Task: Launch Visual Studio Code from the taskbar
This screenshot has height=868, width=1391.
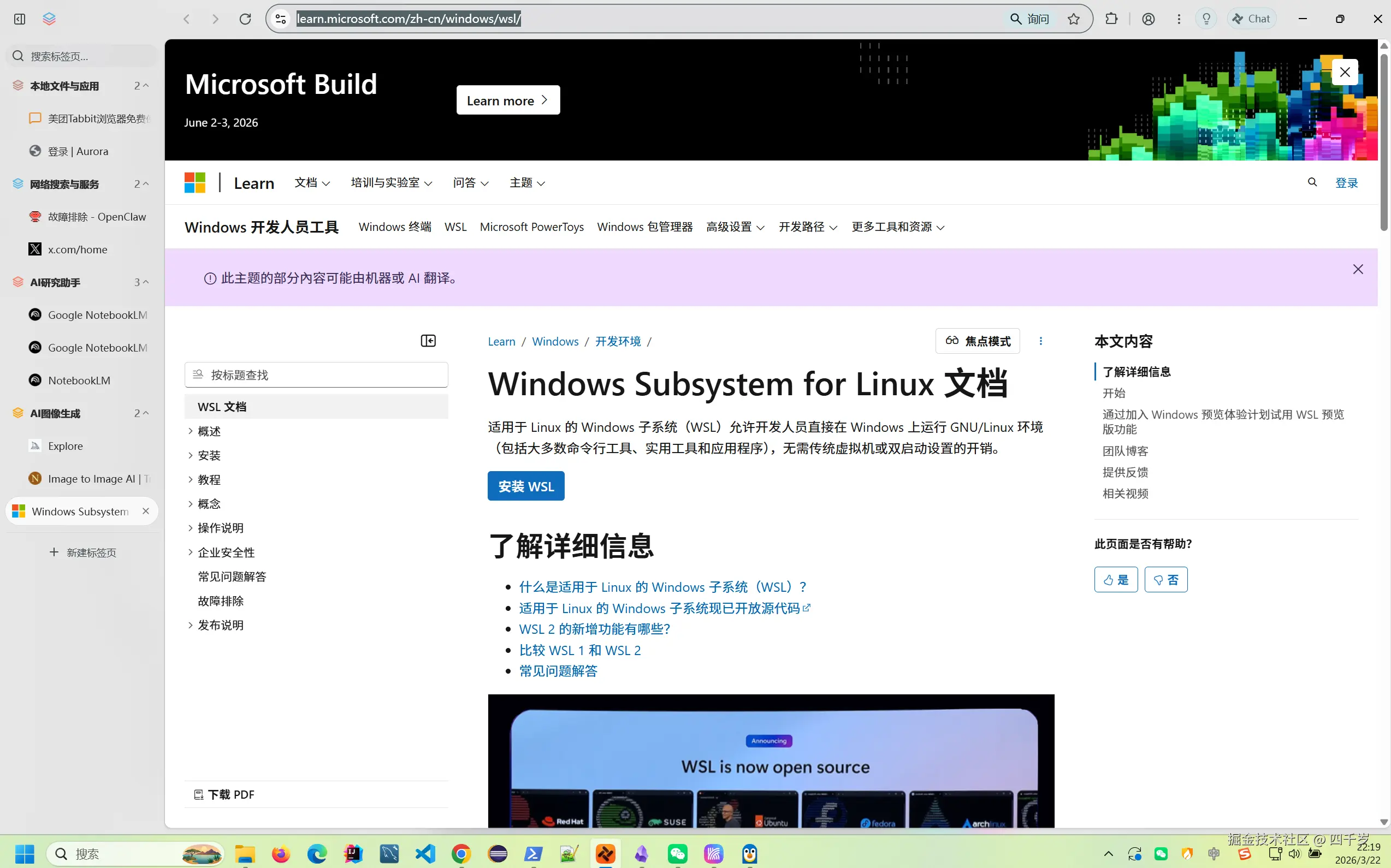Action: tap(424, 854)
